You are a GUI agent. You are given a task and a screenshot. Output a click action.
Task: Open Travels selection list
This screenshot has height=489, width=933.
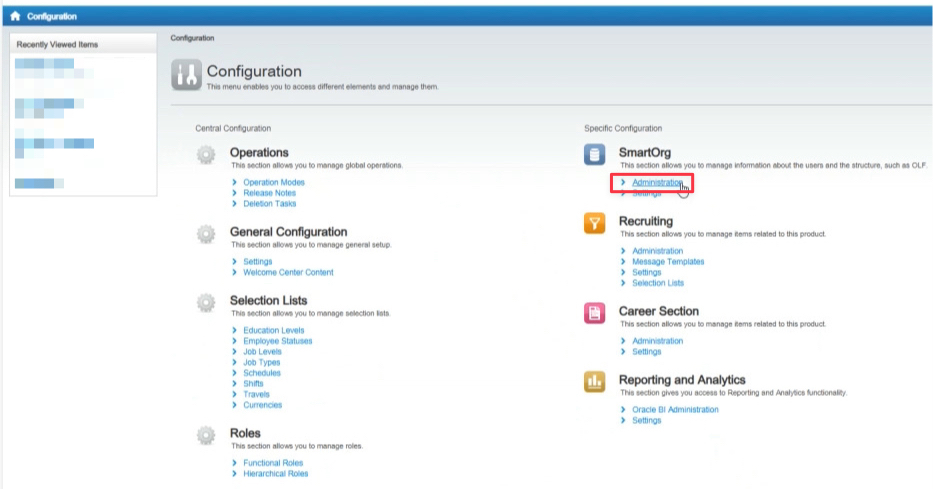click(x=256, y=394)
